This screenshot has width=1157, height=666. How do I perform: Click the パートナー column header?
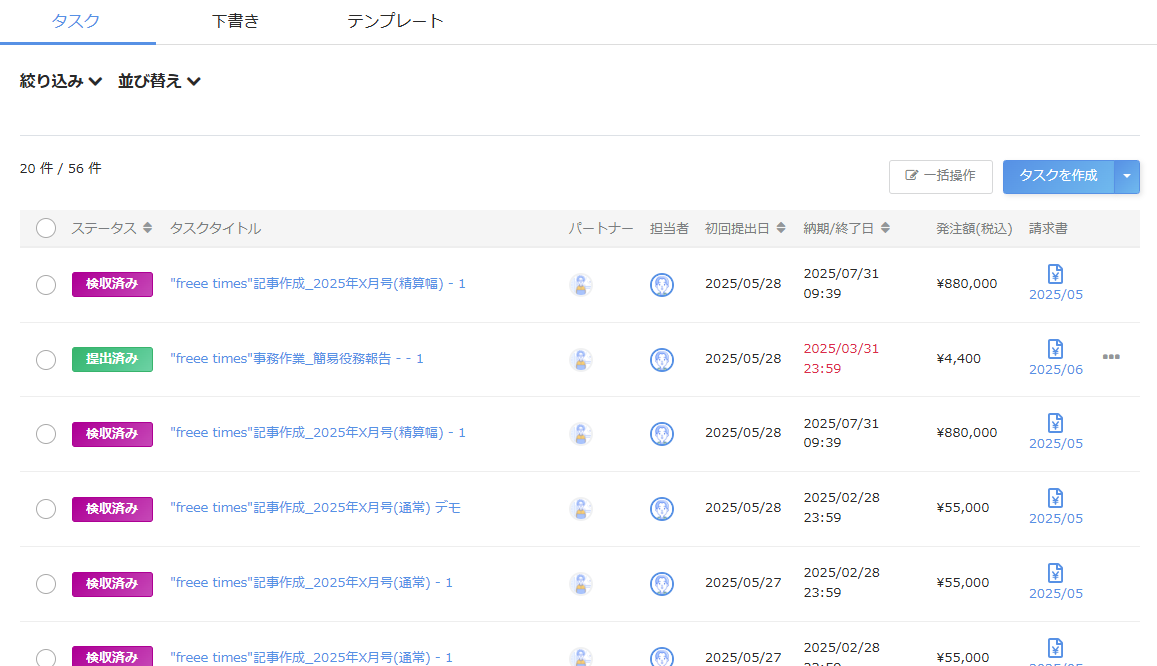pyautogui.click(x=601, y=228)
